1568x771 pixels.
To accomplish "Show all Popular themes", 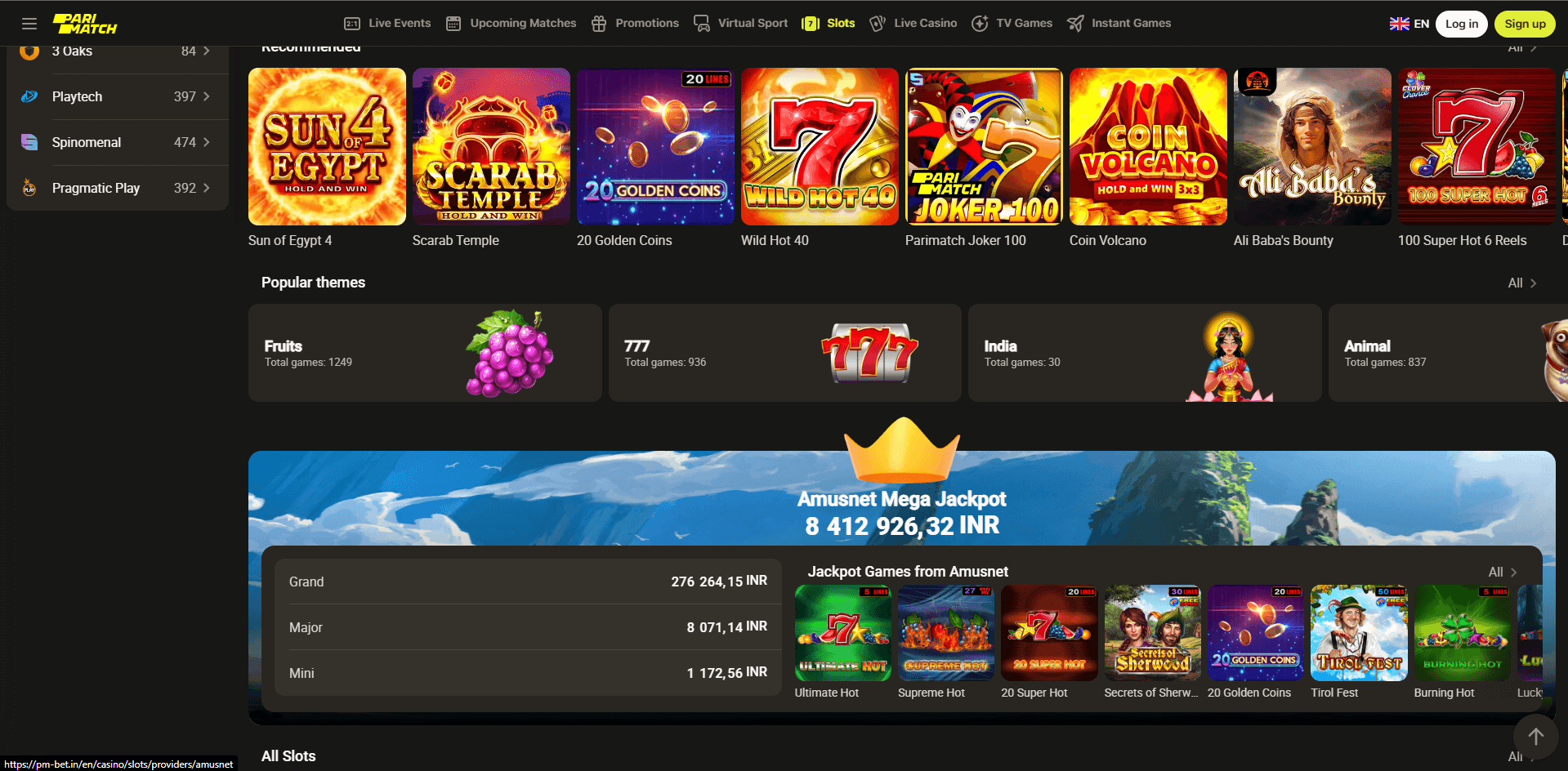I will [1522, 283].
